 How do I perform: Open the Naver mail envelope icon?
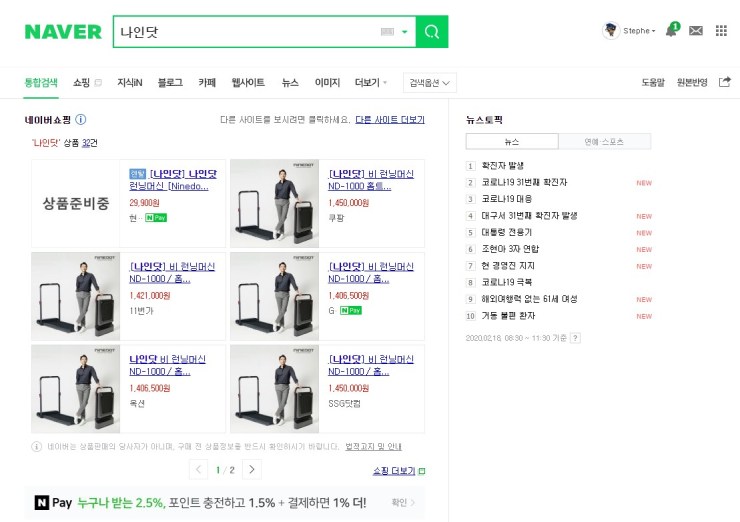(x=696, y=31)
